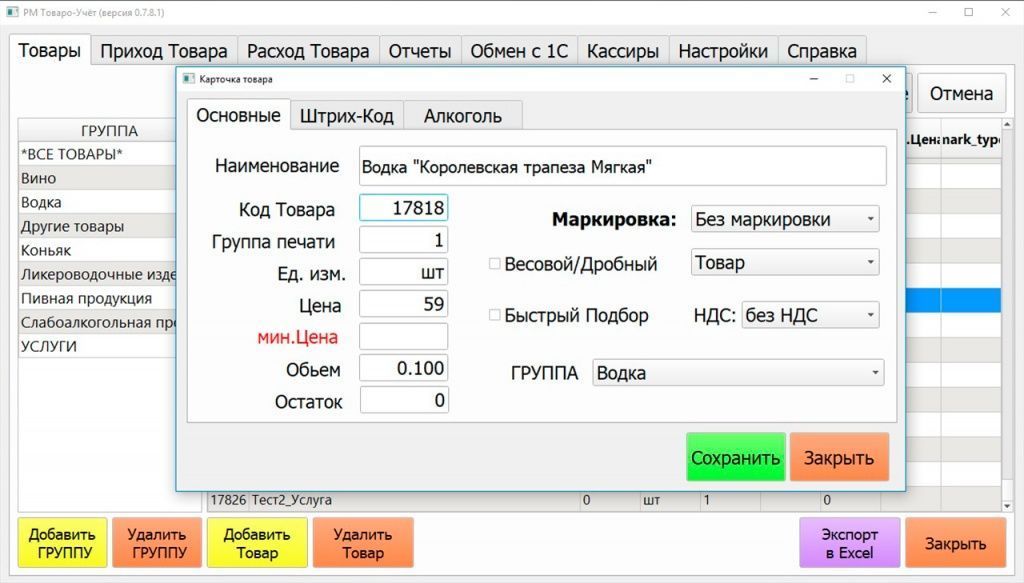Click Закрыть at bottom of main window
Screen dimensions: 1024x583
click(x=955, y=543)
